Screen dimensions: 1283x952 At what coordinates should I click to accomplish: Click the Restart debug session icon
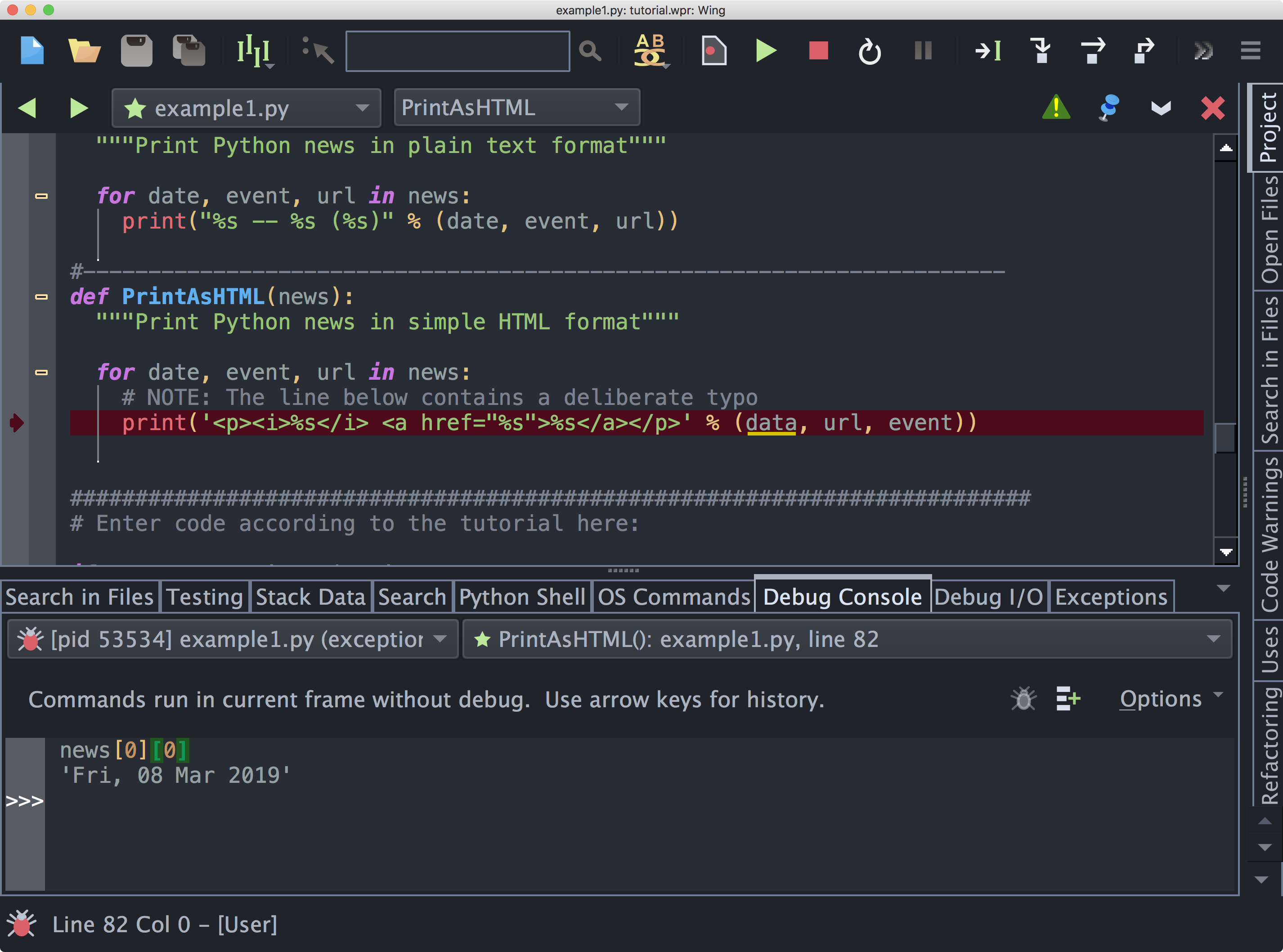pyautogui.click(x=867, y=50)
